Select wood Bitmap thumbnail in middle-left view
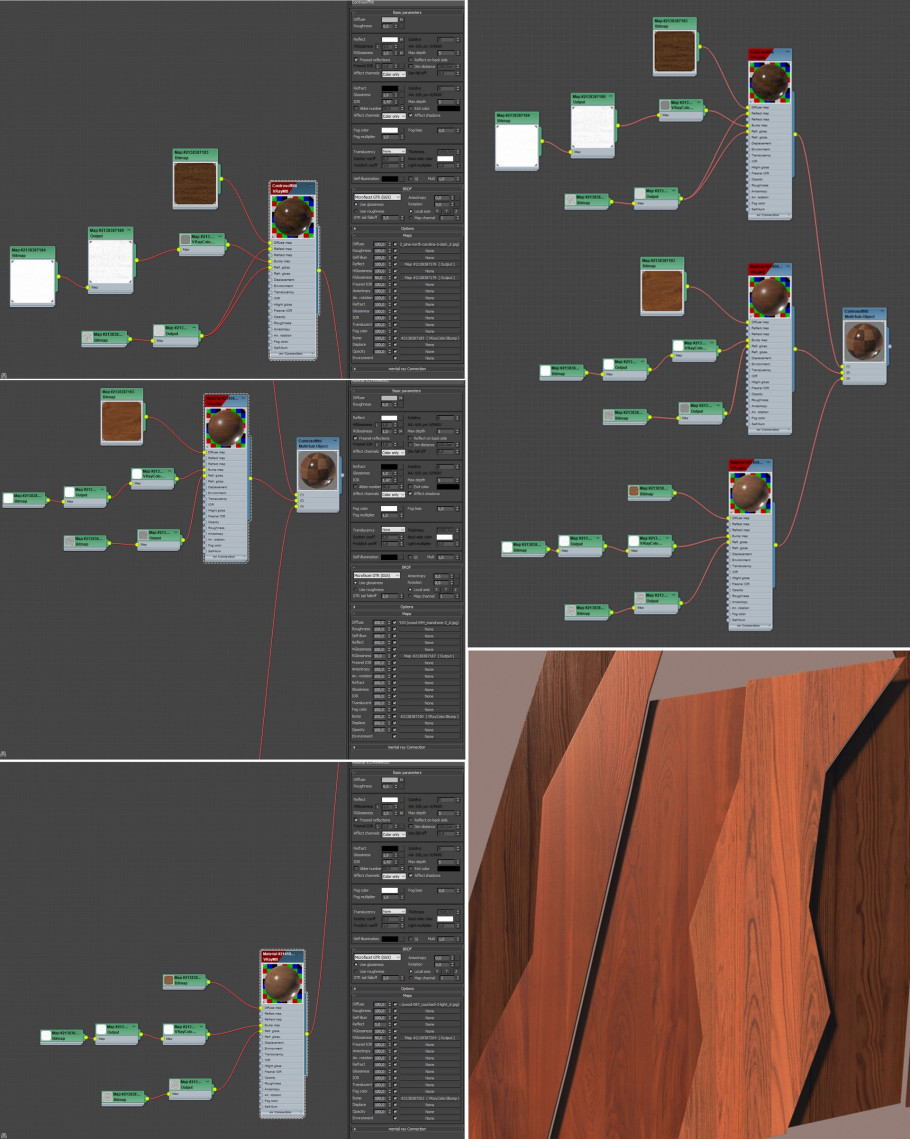This screenshot has height=1139, width=910. [x=121, y=421]
